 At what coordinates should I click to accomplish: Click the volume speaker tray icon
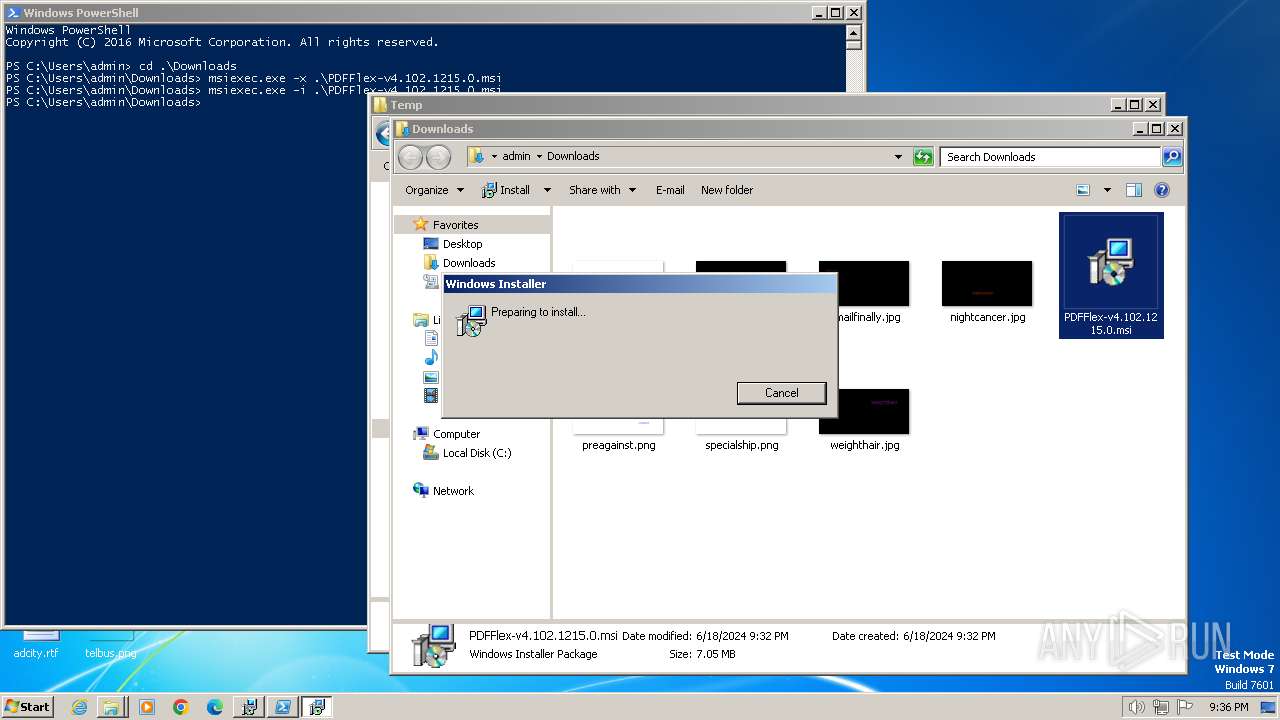pos(1137,707)
